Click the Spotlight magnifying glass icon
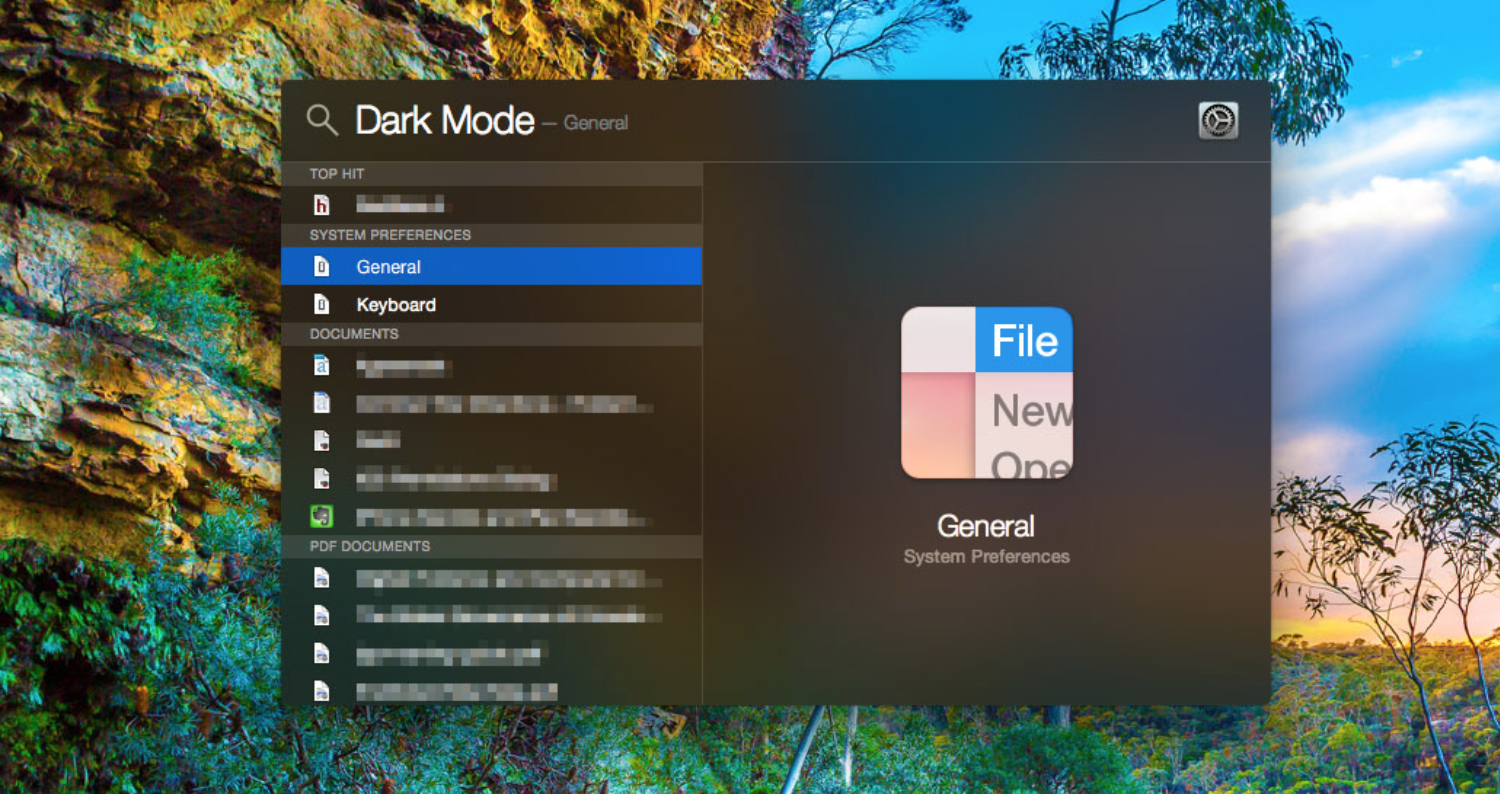 (x=322, y=121)
